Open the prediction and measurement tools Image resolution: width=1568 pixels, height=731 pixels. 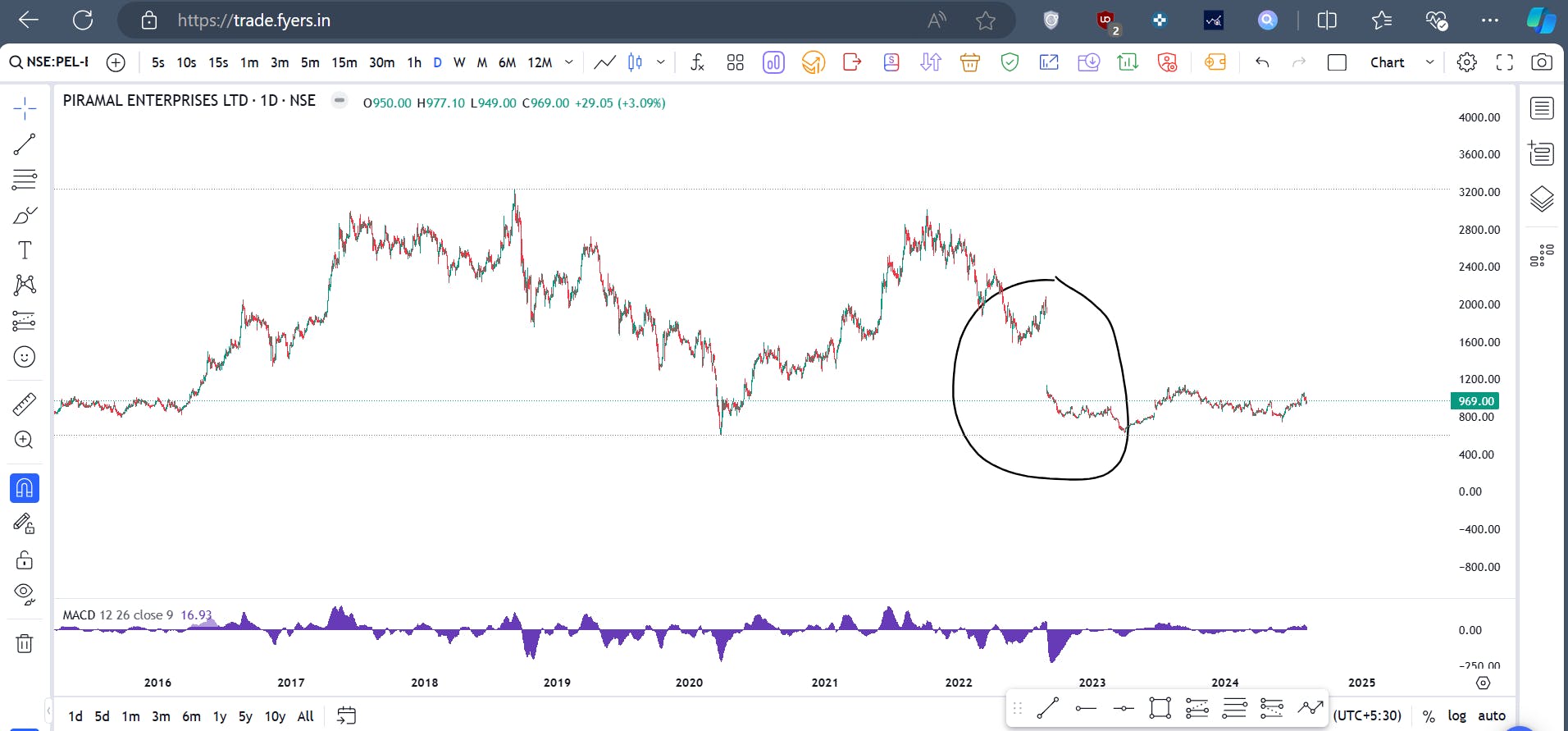25,321
